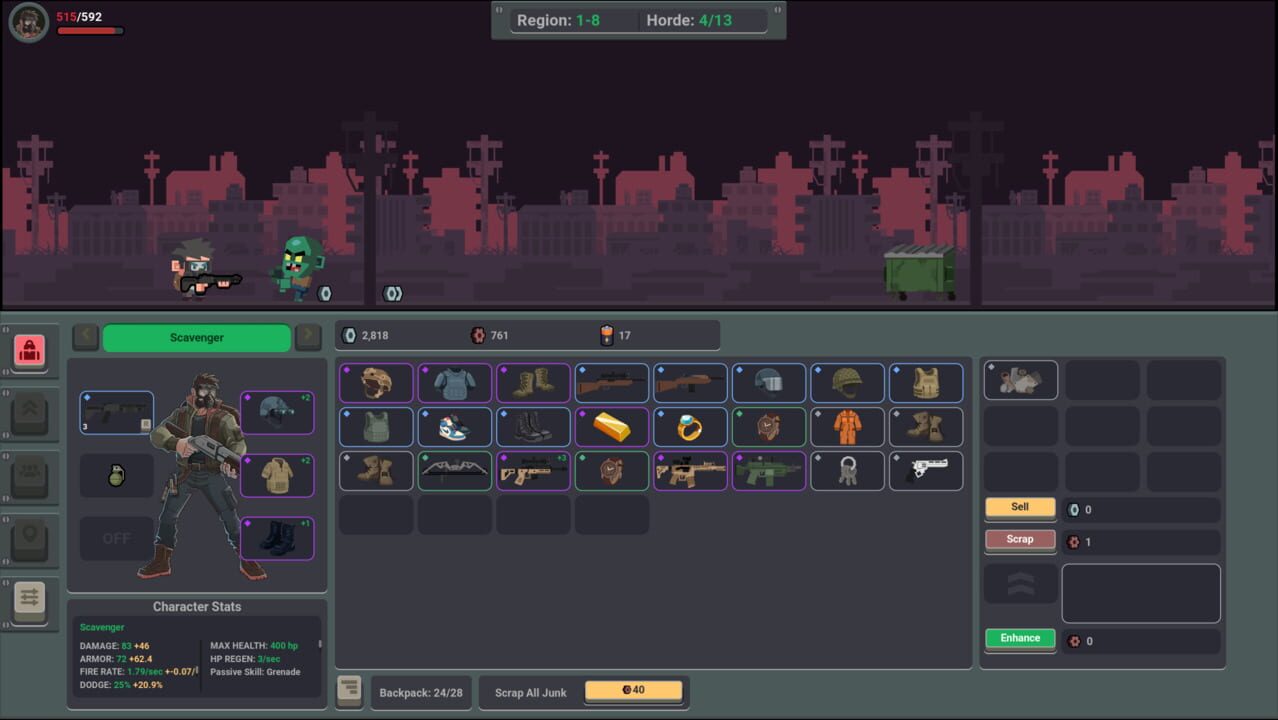Open the squad sidebar tab
Screen dimensions: 1278x720
tap(30, 476)
